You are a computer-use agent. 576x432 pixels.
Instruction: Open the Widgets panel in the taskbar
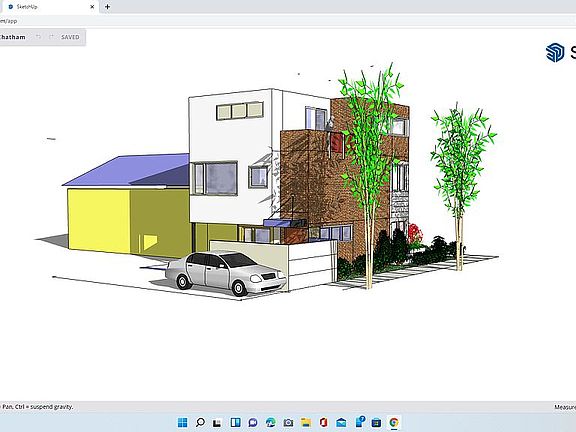[x=235, y=422]
